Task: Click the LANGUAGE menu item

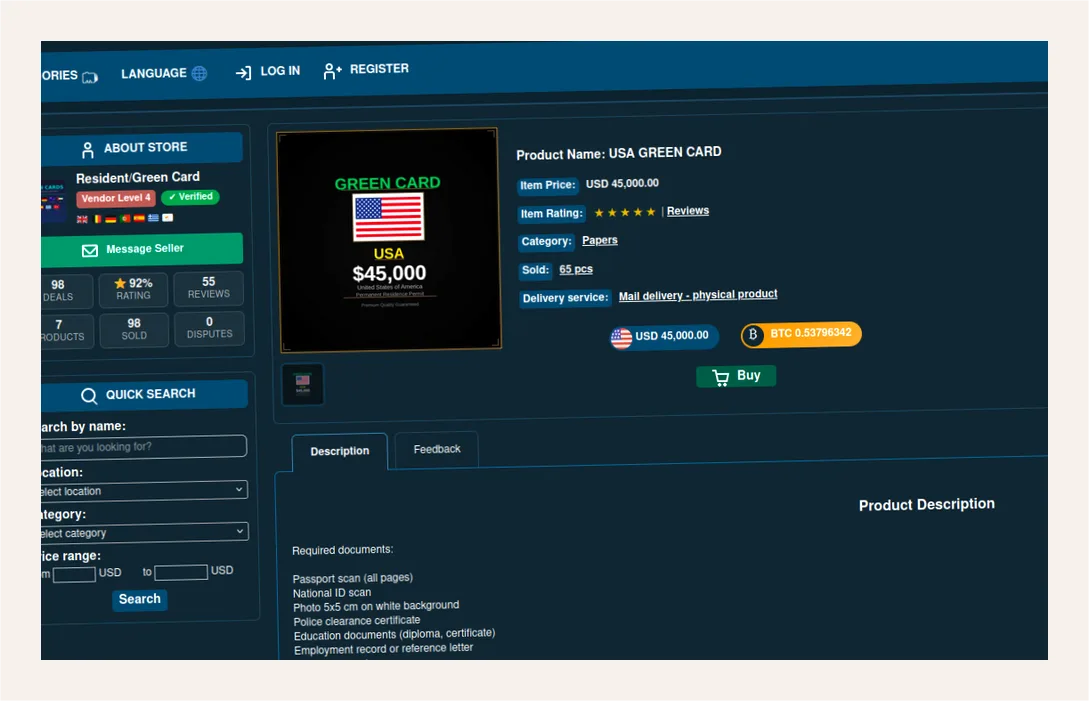Action: (x=164, y=73)
